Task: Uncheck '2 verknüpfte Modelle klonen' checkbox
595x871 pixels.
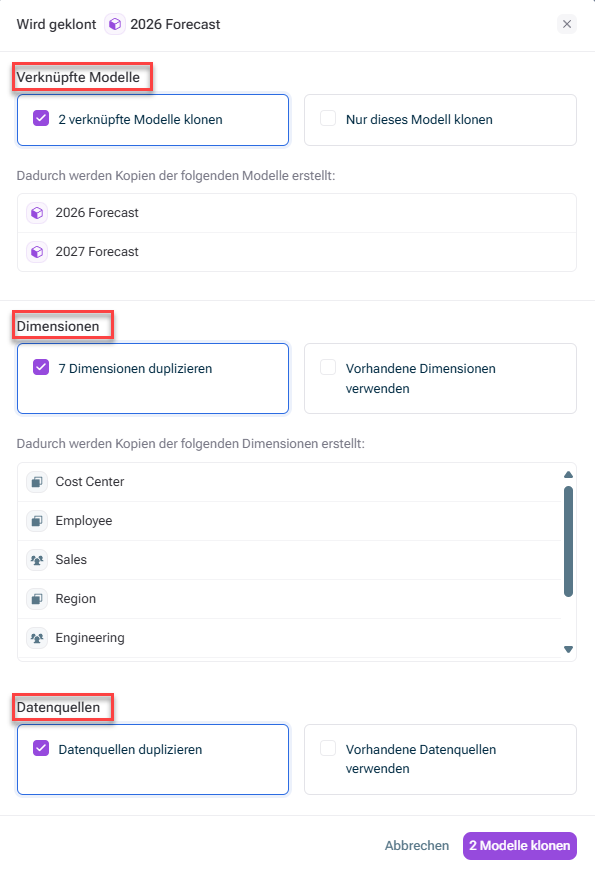Action: (41, 118)
